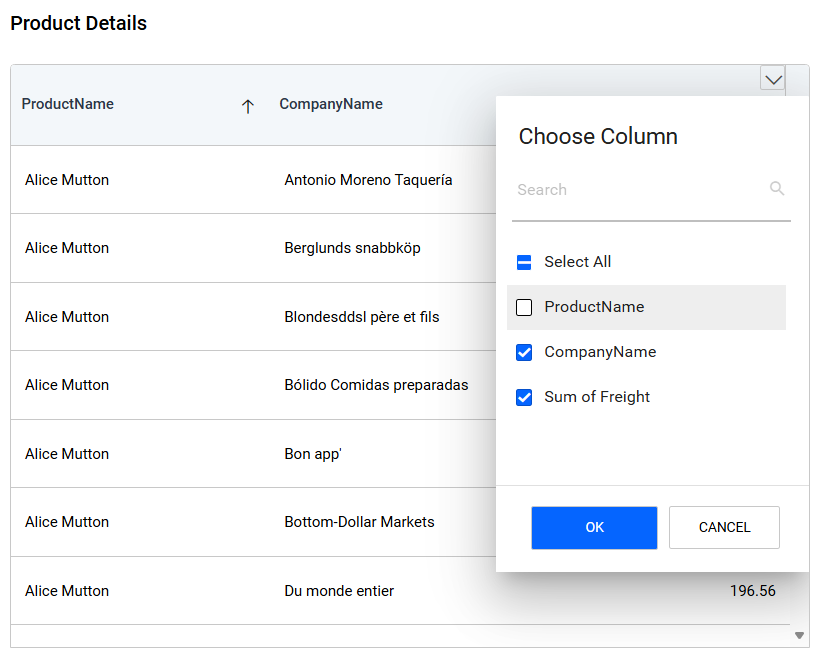Screen dimensions: 822x652
Task: Click the Bottom-Dollar Markets cell
Action: (x=359, y=522)
